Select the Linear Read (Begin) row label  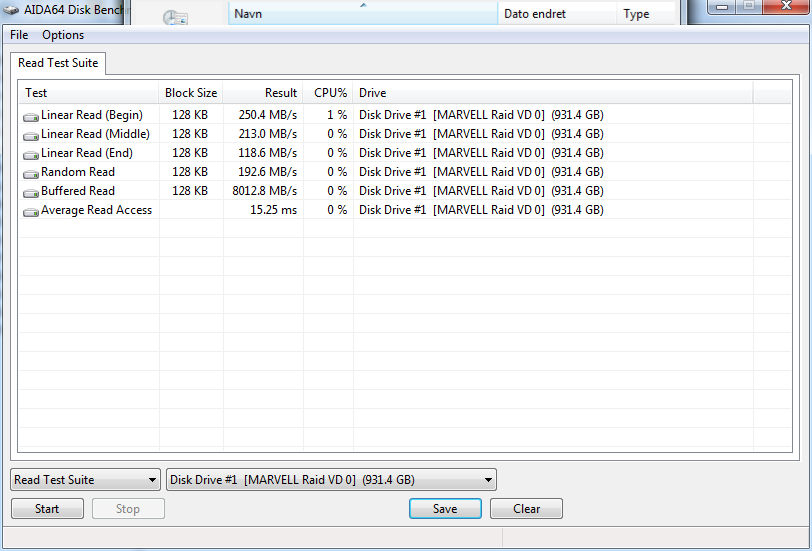[92, 115]
